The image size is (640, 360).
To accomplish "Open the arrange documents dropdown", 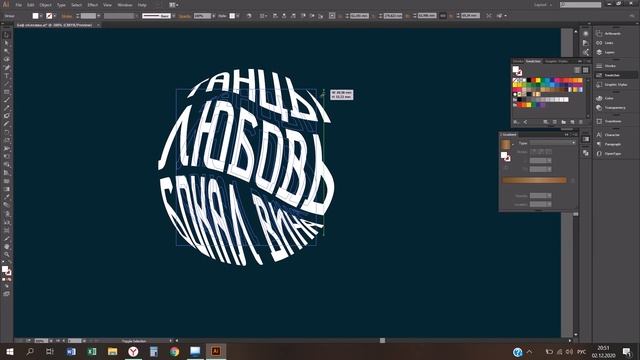I will click(x=174, y=5).
